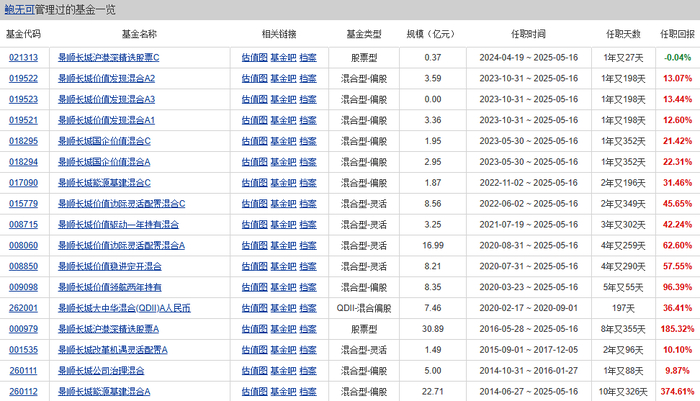Image resolution: width=700 pixels, height=401 pixels.
Task: Open fund 景顺长城价值边际灵活配置混合A
Action: (121, 246)
